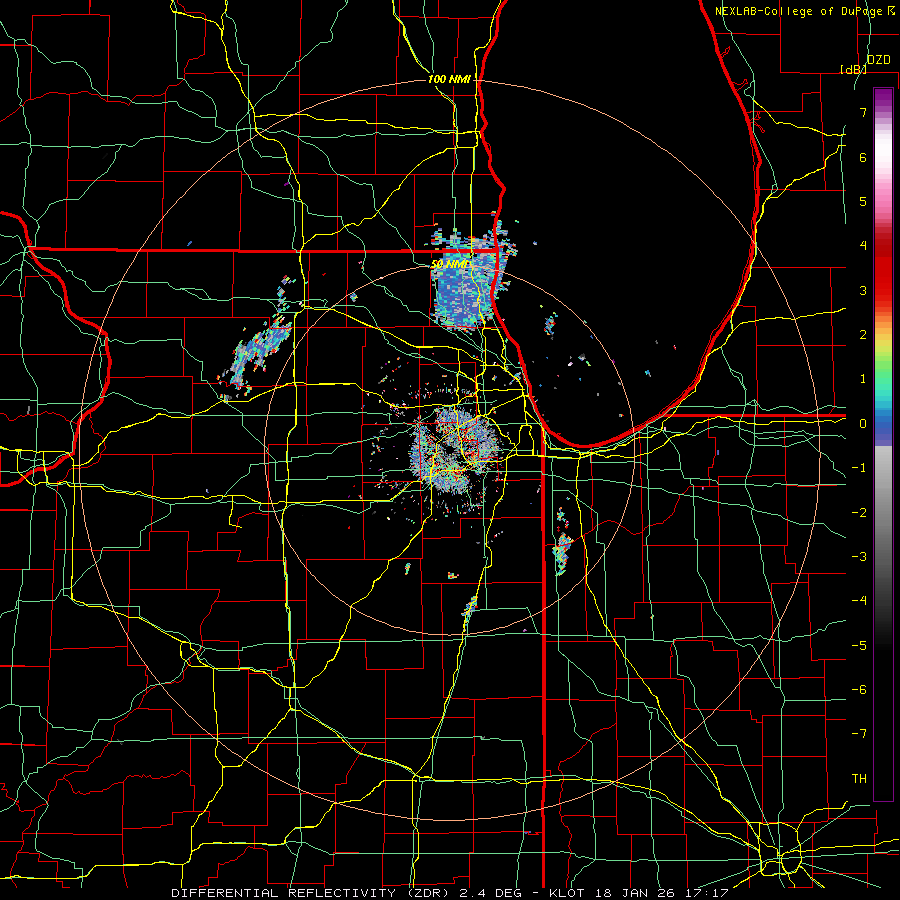Screen dimensions: 900x900
Task: Select the -7 value on the color scale
Action: coord(859,734)
